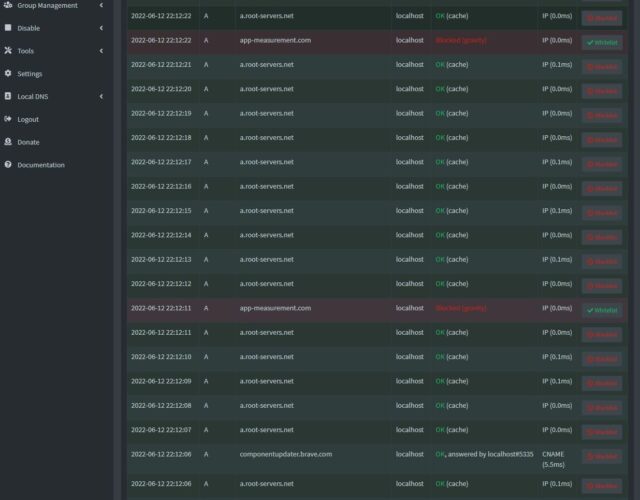
Task: Blacklist a.root-servers.net in 22:12:12 row
Action: (x=602, y=286)
